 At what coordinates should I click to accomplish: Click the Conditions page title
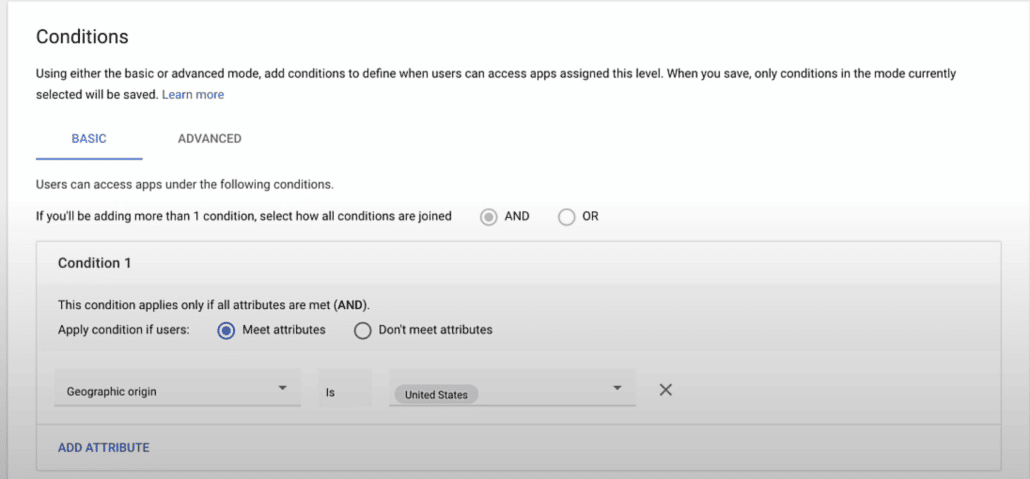(x=82, y=37)
